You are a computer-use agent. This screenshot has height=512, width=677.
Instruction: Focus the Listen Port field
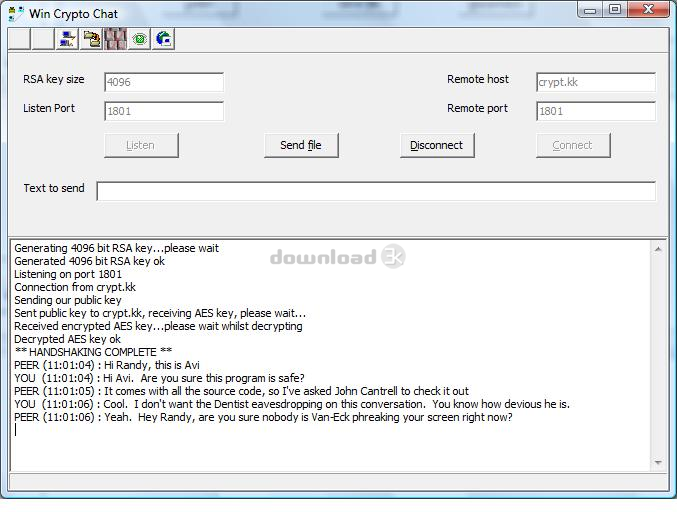tap(164, 111)
